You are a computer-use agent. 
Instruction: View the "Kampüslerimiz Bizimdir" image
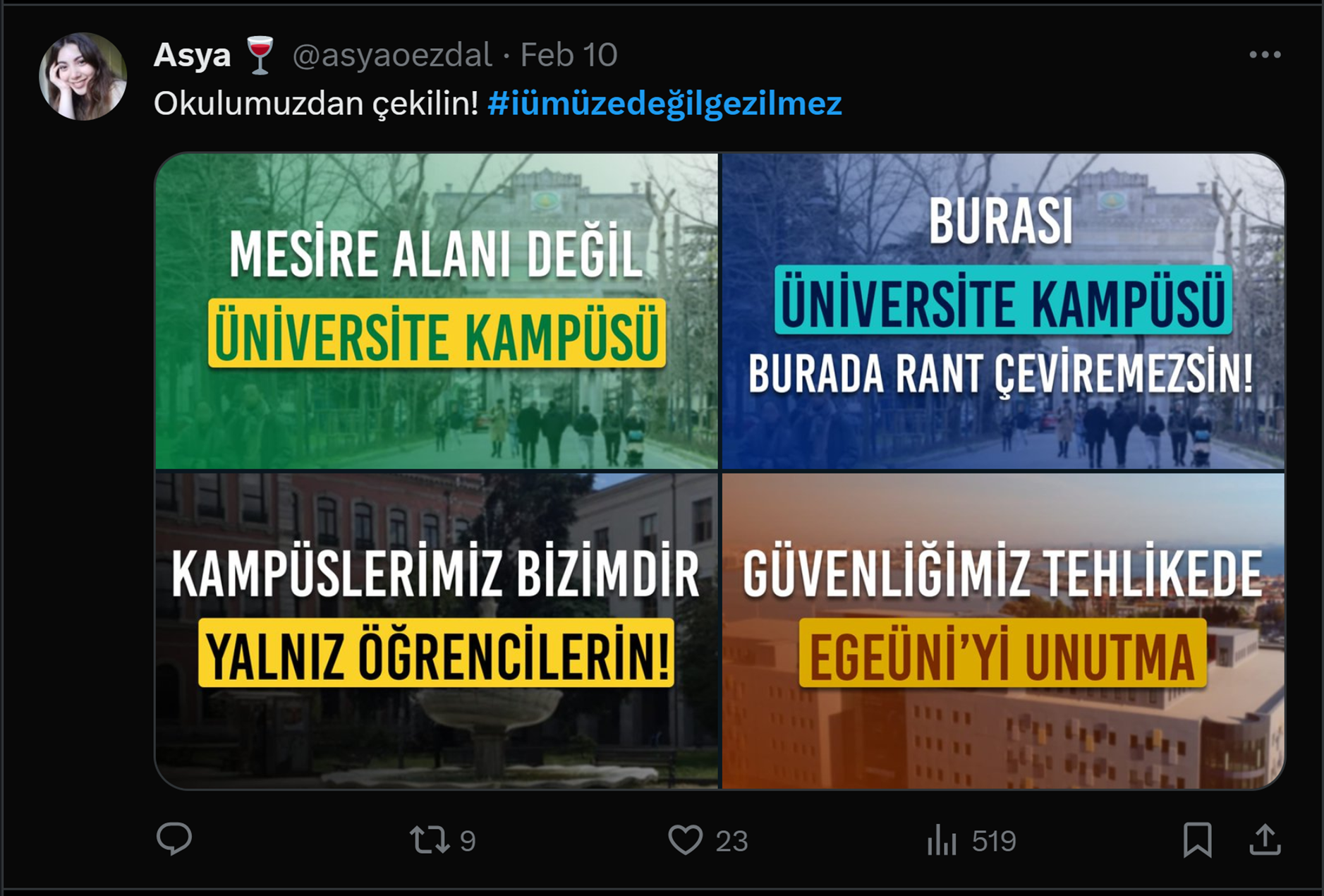click(x=437, y=630)
